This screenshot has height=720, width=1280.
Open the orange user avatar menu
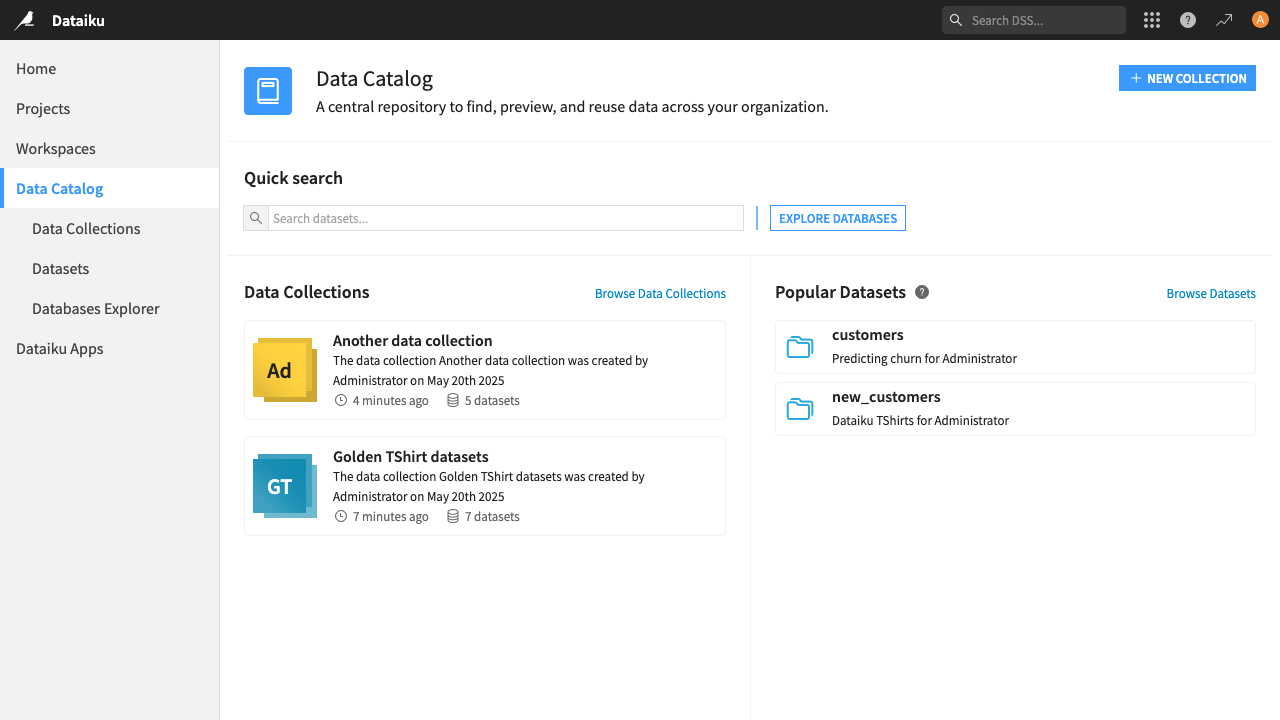[x=1260, y=20]
